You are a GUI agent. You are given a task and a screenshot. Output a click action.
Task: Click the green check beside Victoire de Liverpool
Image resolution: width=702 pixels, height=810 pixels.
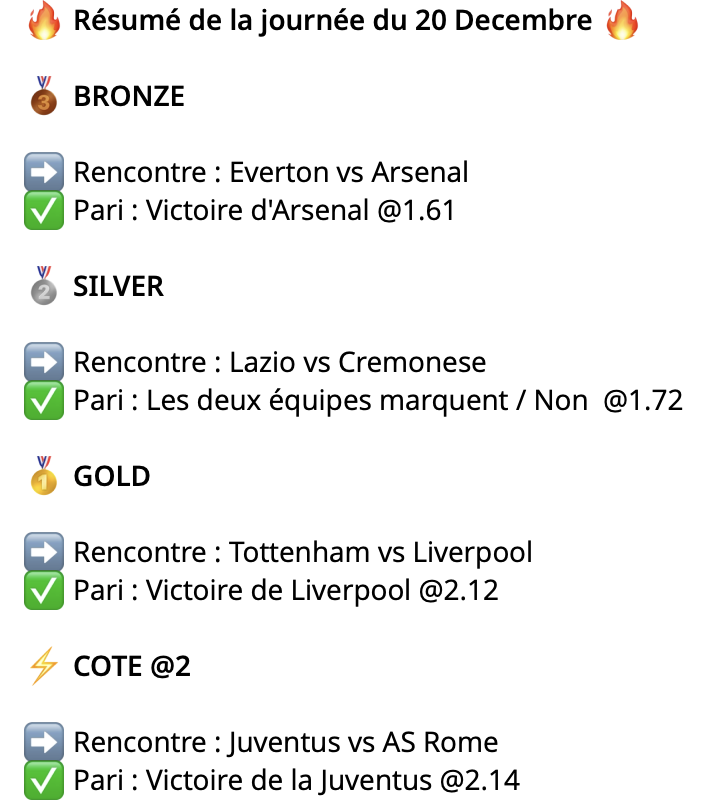43,591
